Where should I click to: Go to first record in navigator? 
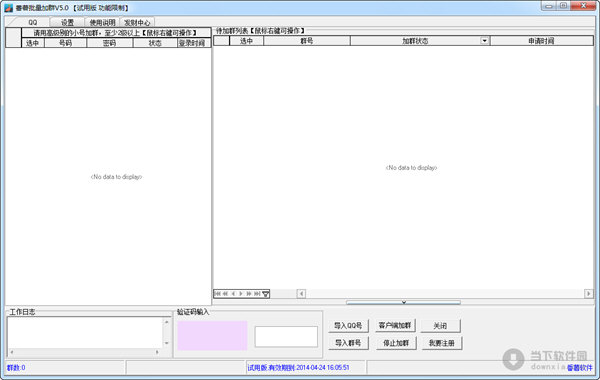217,294
